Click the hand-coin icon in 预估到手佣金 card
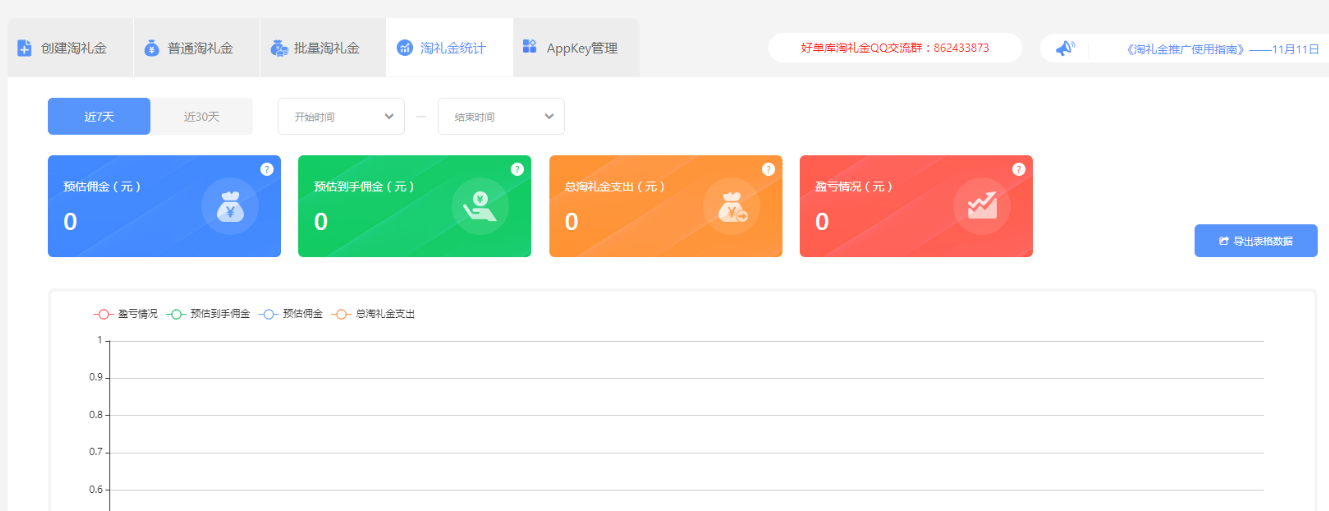The width and height of the screenshot is (1329, 511). click(480, 206)
